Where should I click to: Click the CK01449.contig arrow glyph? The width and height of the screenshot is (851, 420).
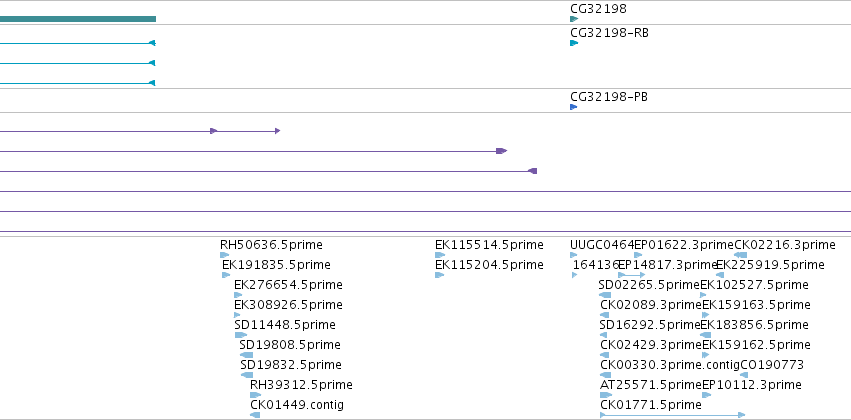click(255, 415)
